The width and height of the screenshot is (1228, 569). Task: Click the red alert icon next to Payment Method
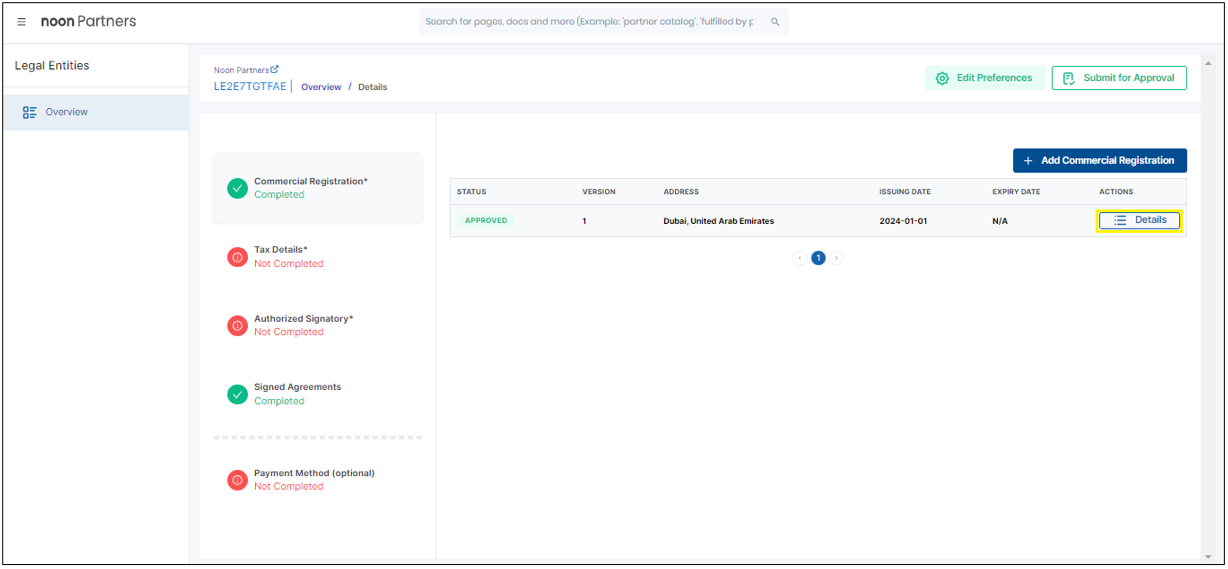coord(237,480)
